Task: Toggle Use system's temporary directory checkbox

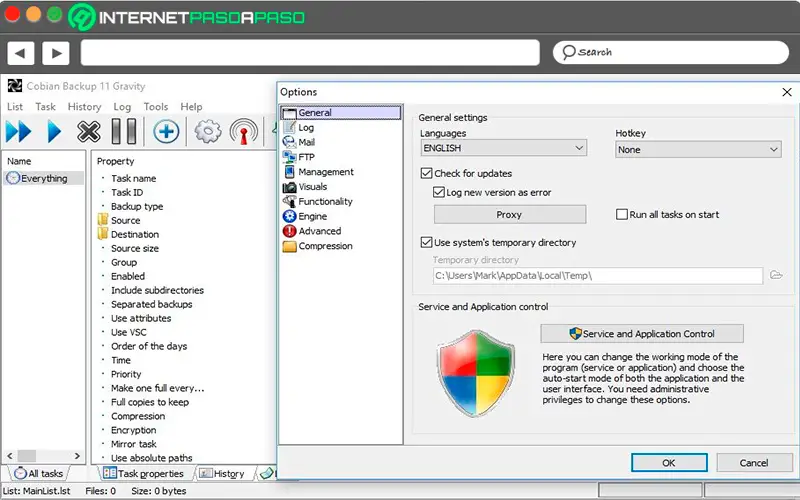Action: (x=427, y=242)
